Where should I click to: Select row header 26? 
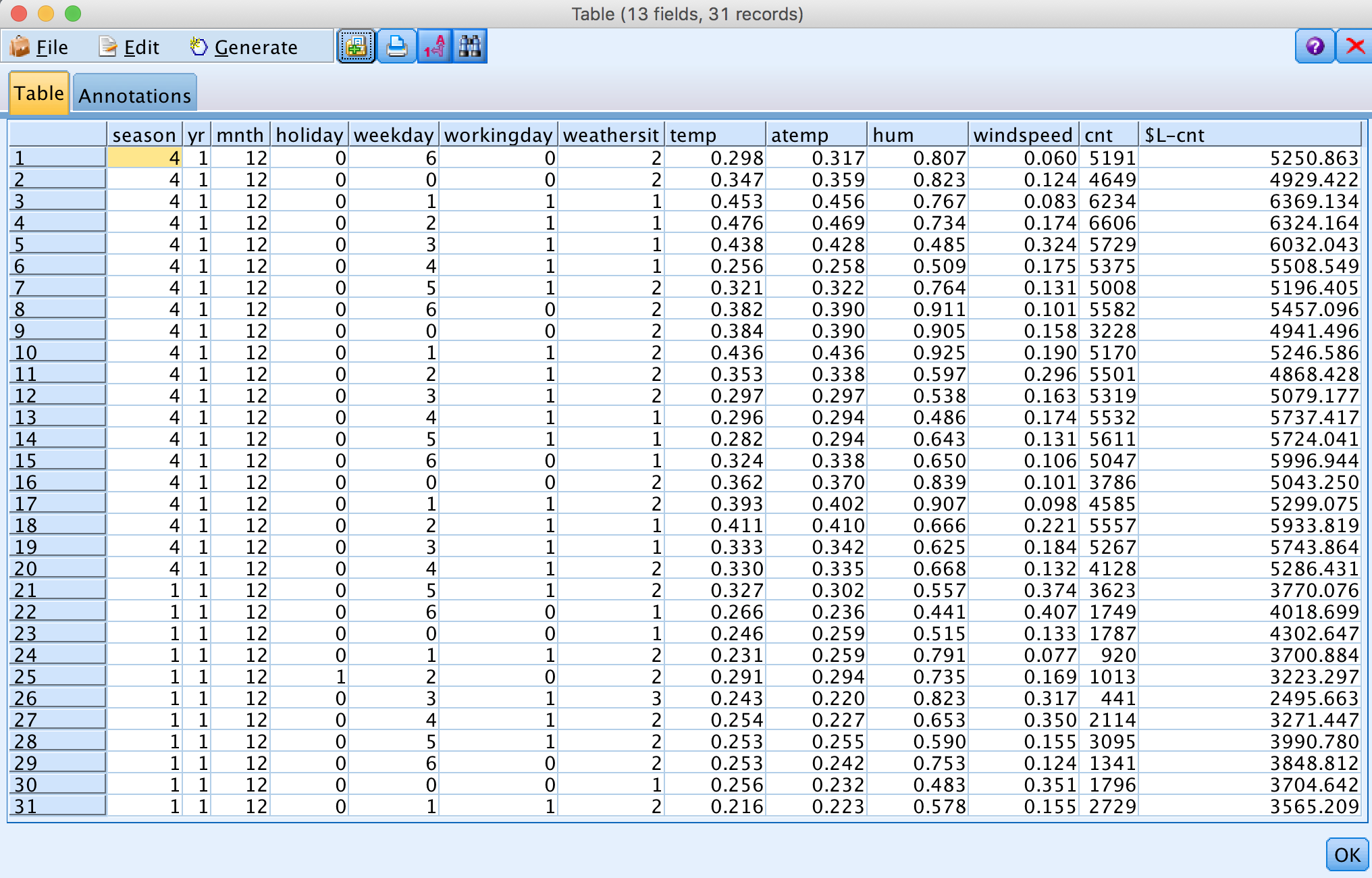[57, 698]
